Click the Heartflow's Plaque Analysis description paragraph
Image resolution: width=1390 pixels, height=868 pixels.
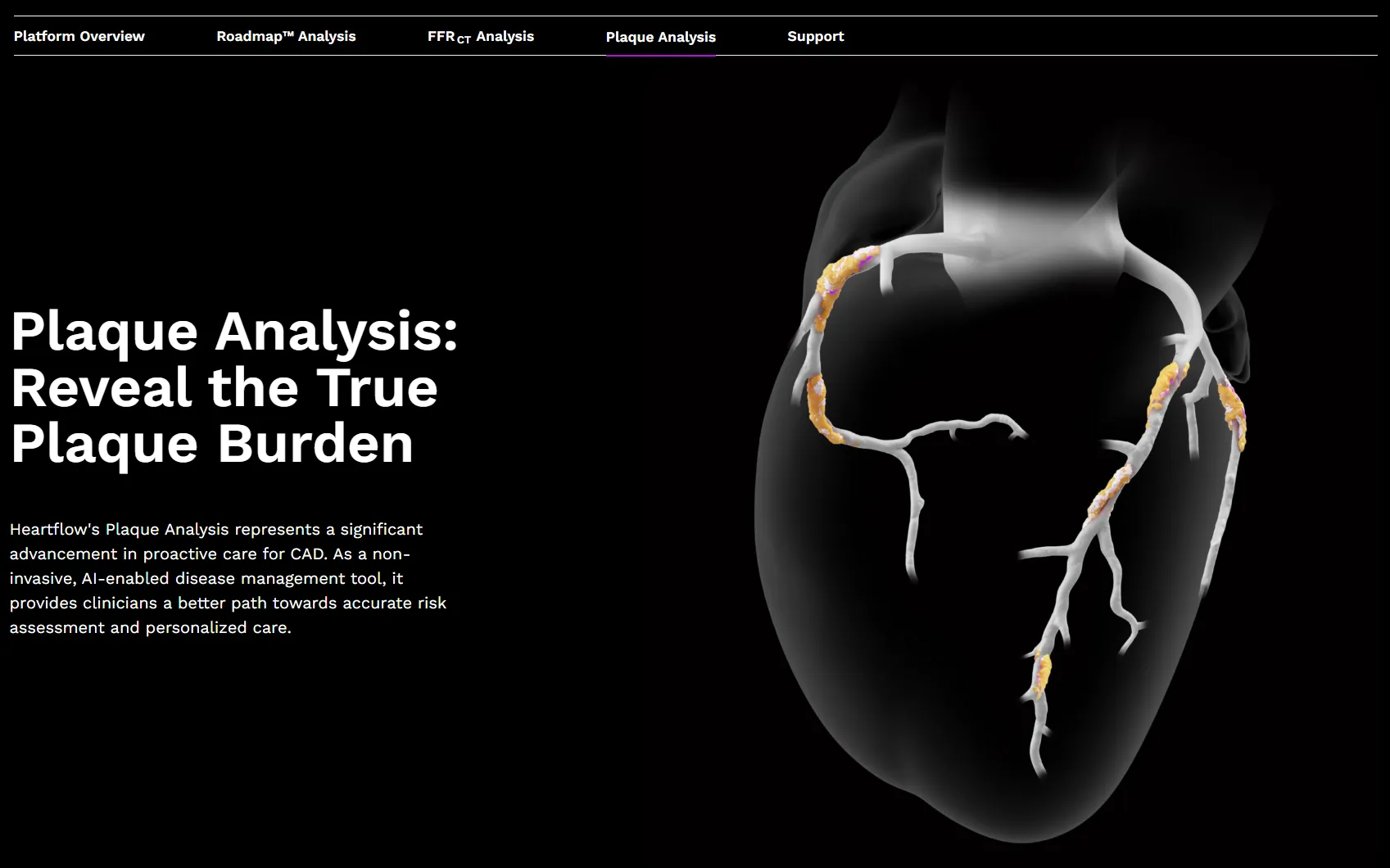228,578
